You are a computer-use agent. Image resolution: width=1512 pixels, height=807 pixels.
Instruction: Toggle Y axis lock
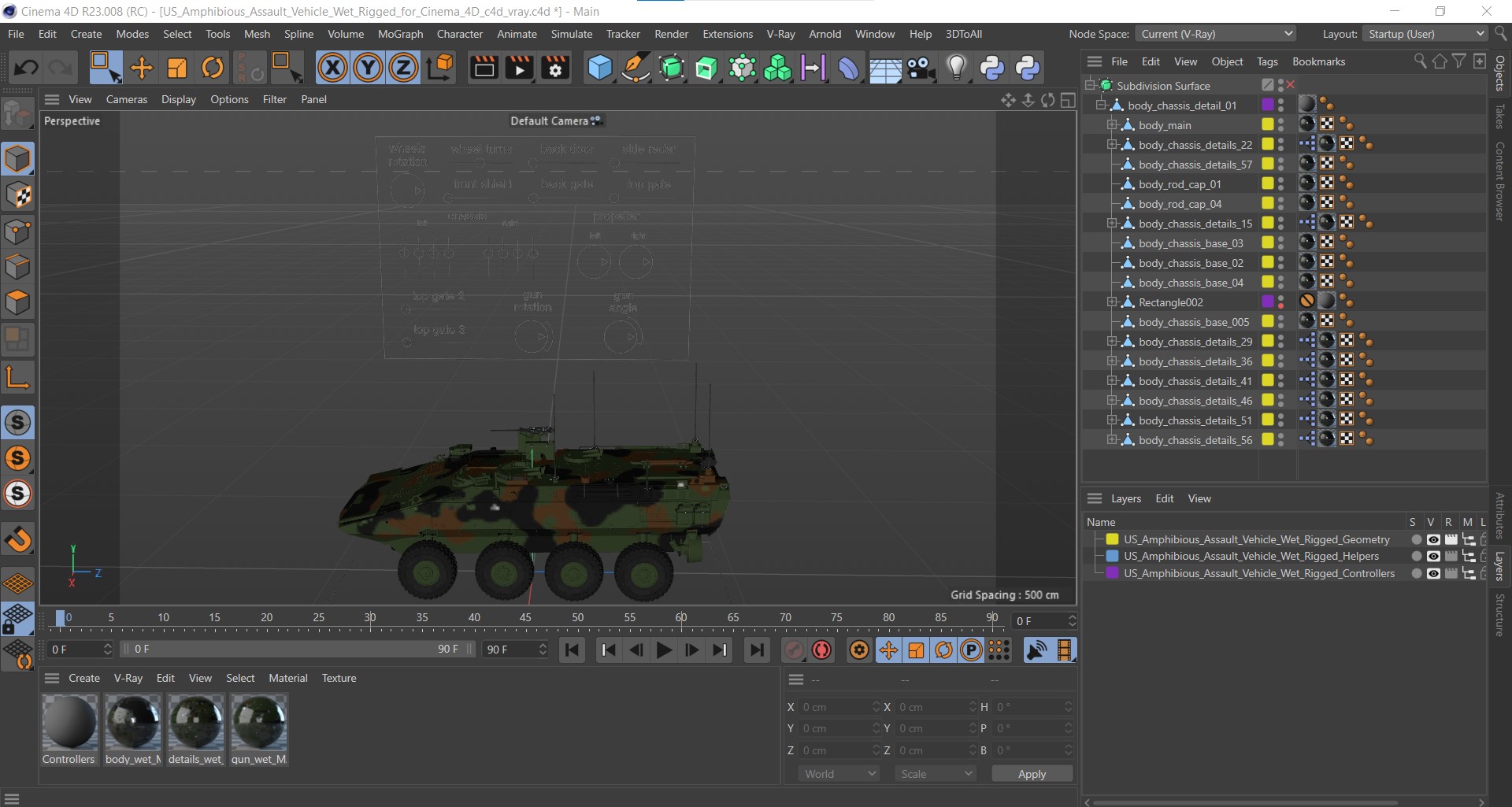tap(368, 68)
